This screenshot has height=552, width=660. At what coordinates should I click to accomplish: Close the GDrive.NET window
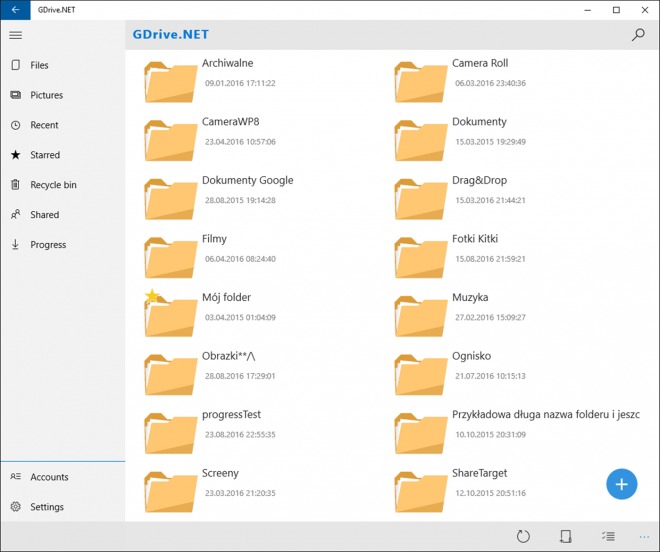point(645,10)
